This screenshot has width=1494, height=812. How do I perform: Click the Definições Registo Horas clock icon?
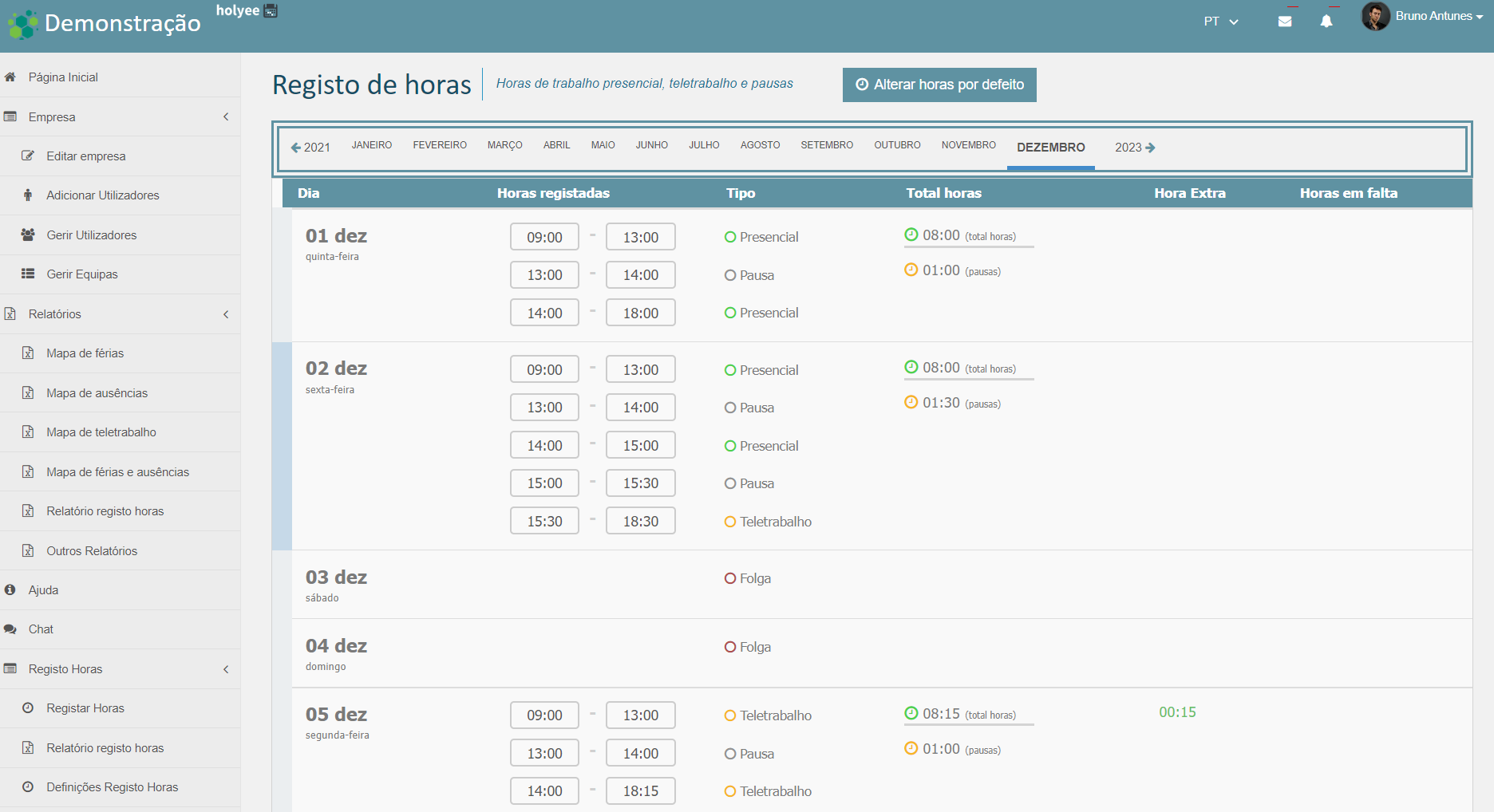click(29, 786)
